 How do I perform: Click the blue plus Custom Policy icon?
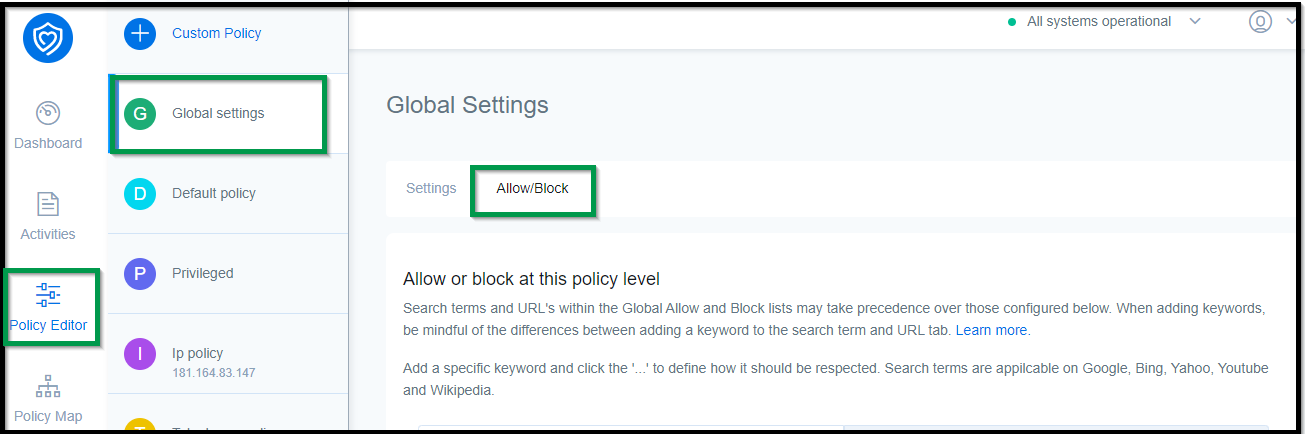[x=140, y=33]
